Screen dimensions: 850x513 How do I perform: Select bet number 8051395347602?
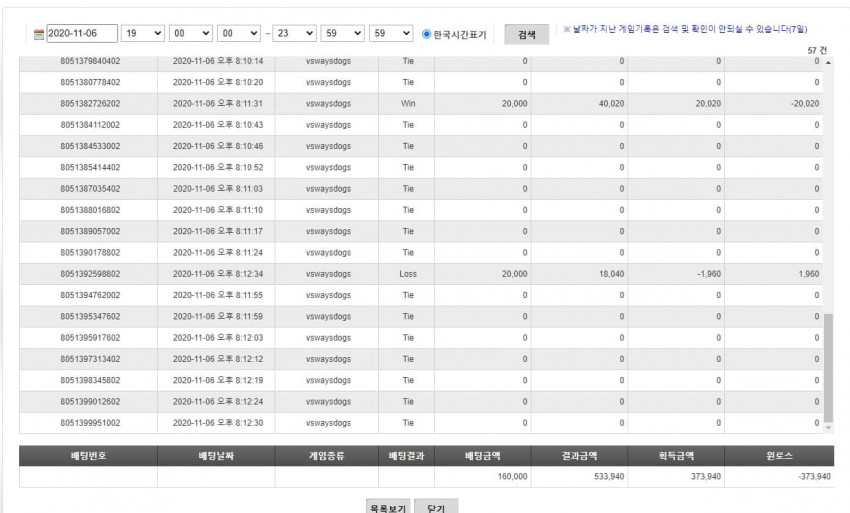90,317
